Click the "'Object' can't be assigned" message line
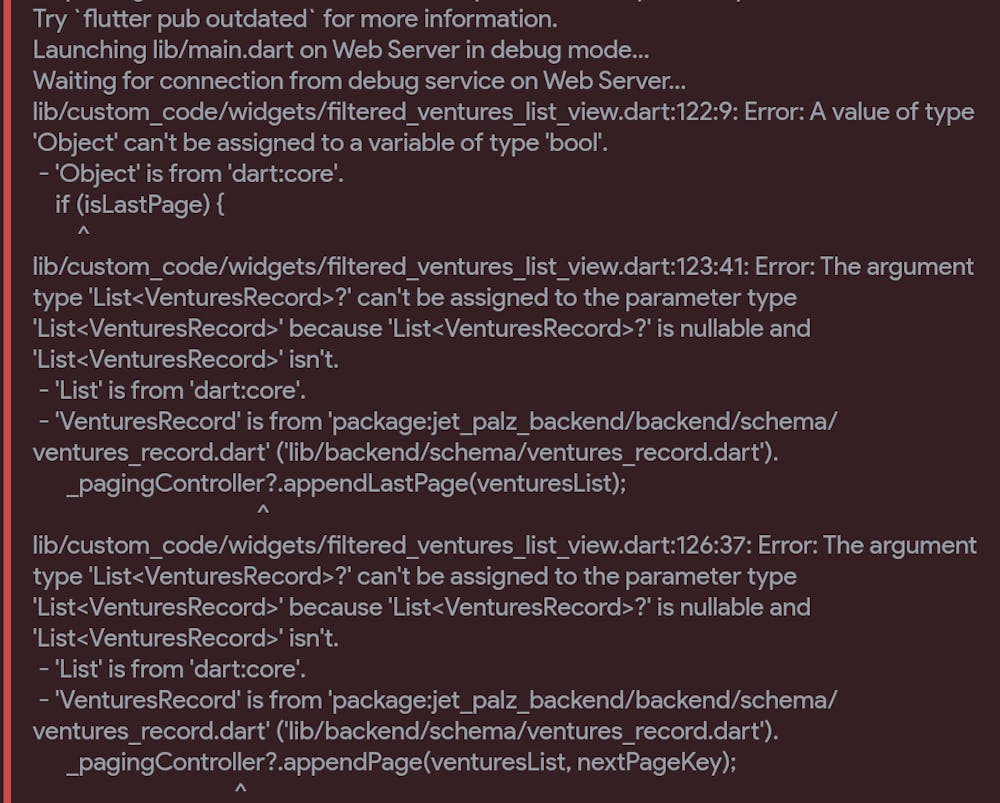Viewport: 1000px width, 803px height. [x=320, y=143]
